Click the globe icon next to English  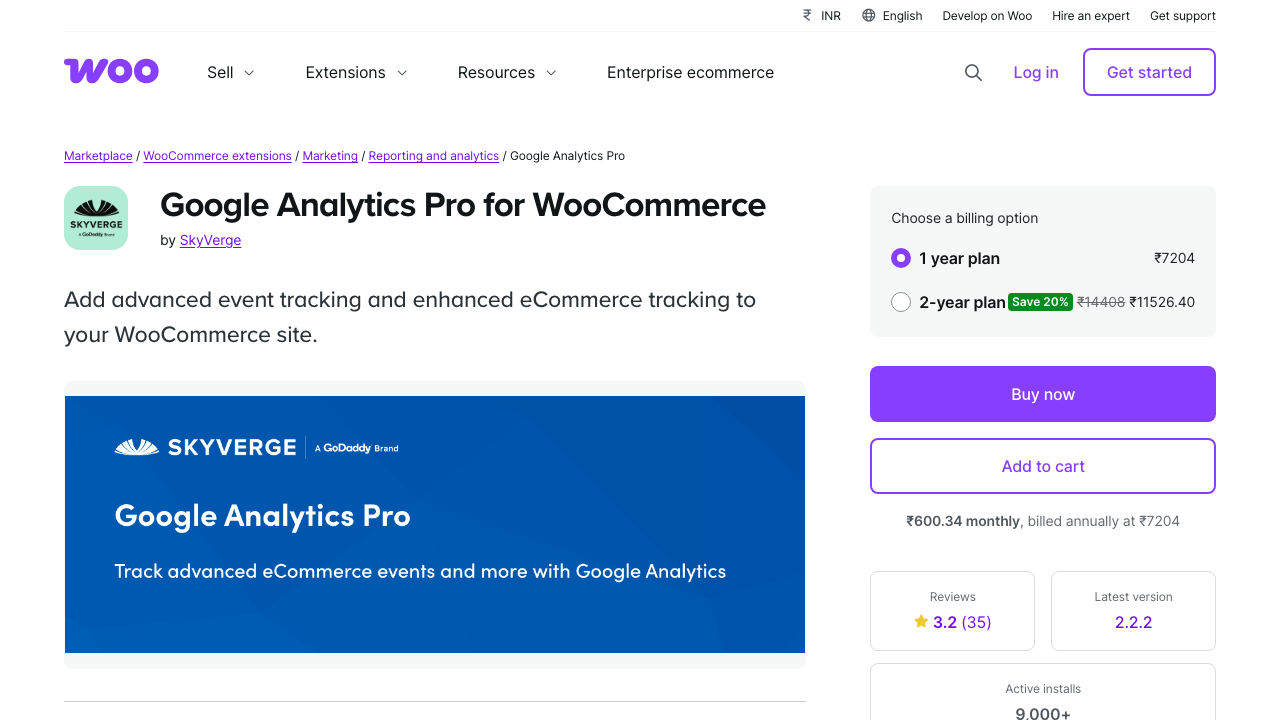868,15
